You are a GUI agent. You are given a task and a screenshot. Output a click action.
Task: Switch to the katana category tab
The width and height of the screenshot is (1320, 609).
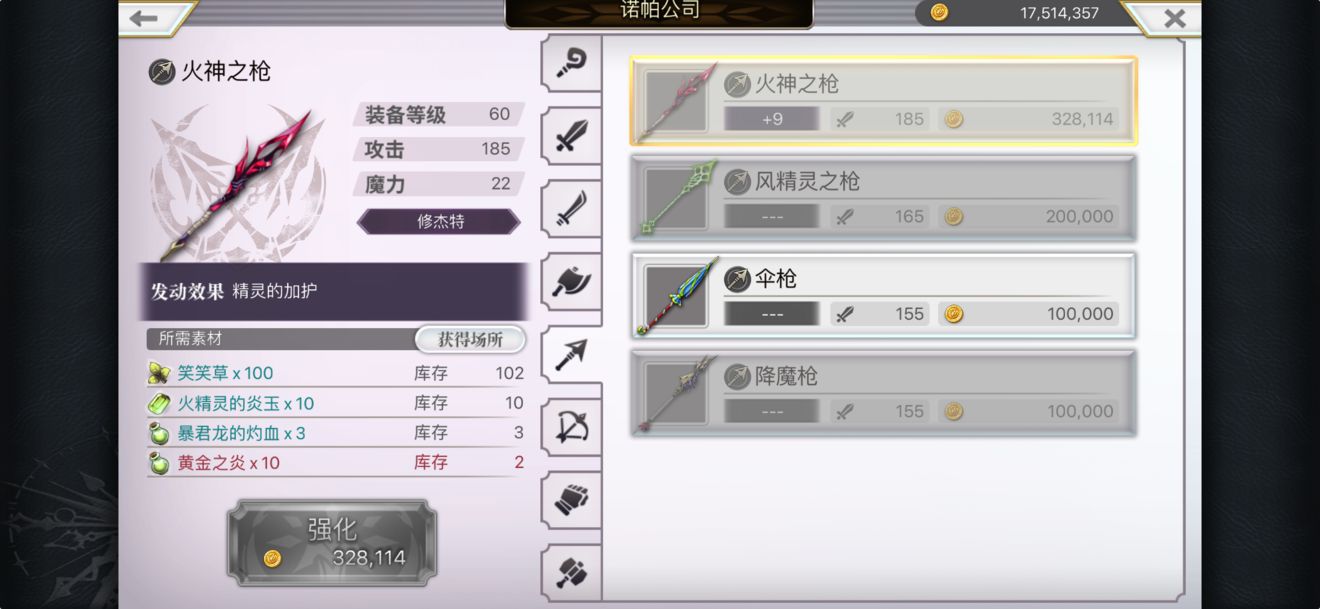click(x=571, y=209)
